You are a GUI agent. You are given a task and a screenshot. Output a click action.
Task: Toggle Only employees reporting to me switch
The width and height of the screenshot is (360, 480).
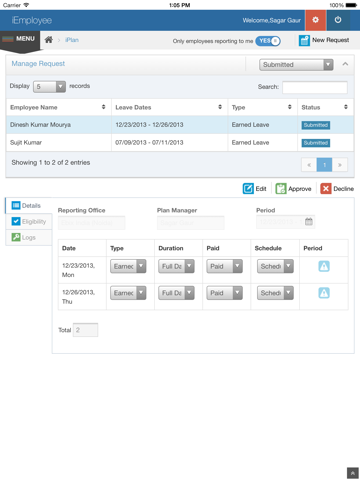click(x=268, y=41)
